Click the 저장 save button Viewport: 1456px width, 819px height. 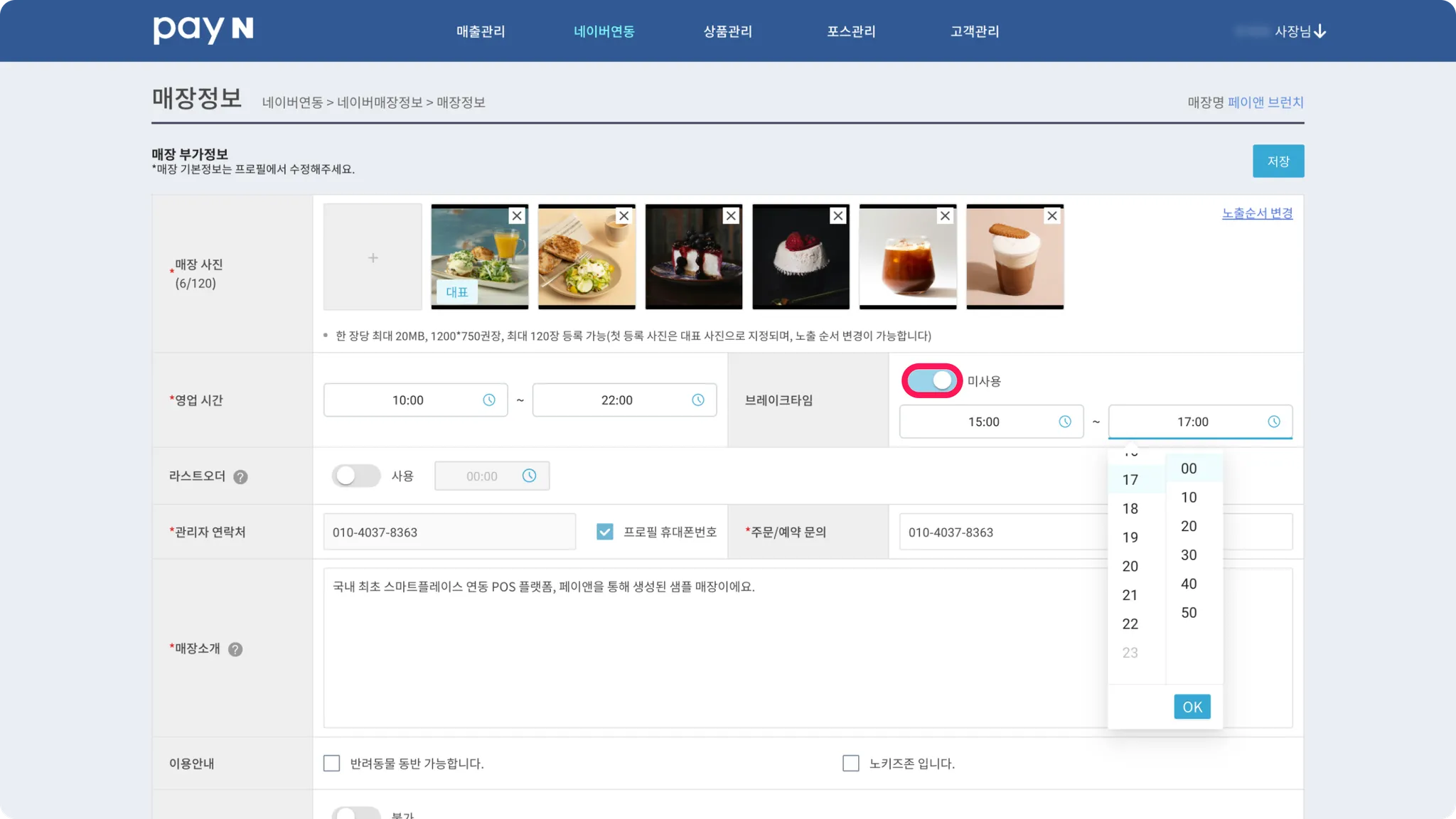[1278, 161]
